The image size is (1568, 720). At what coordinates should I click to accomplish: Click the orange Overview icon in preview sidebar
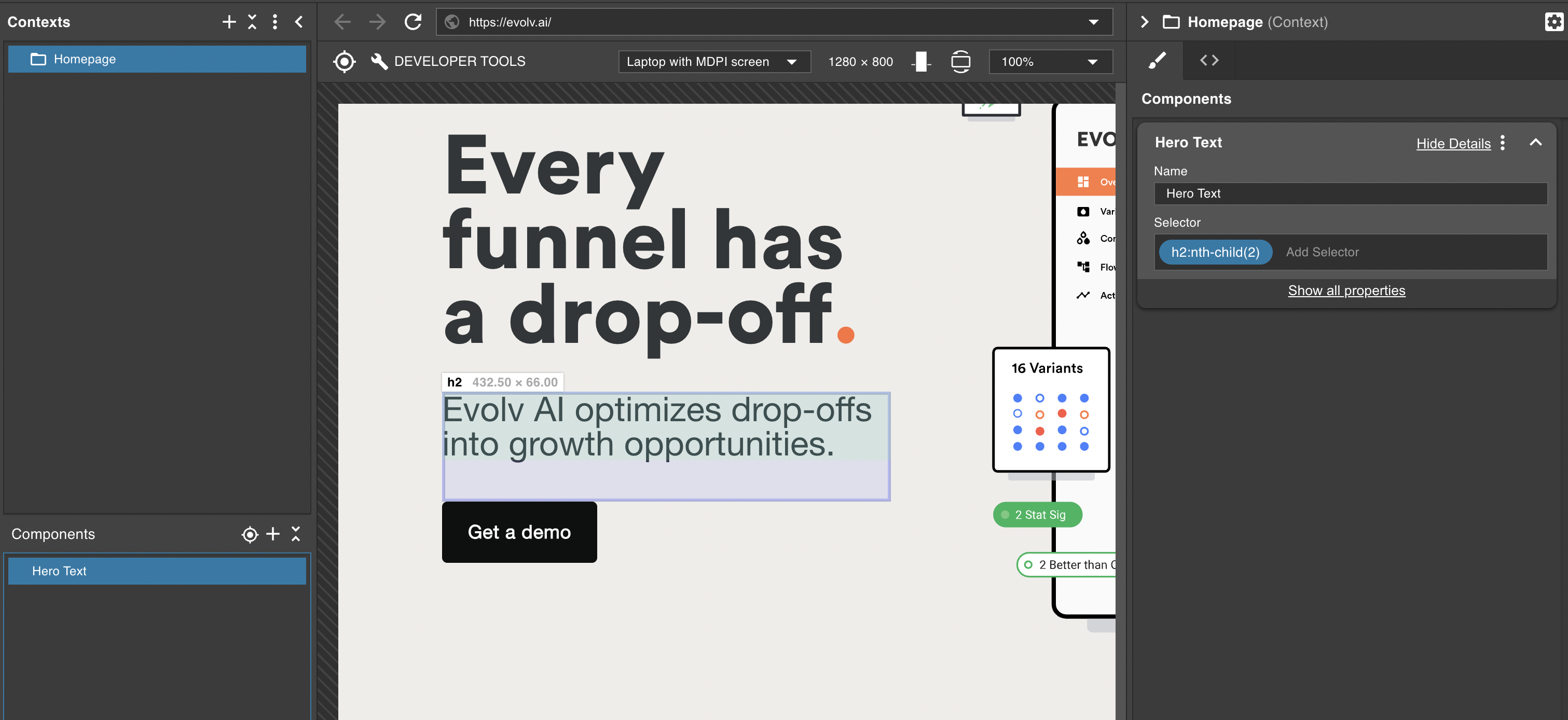click(x=1083, y=182)
